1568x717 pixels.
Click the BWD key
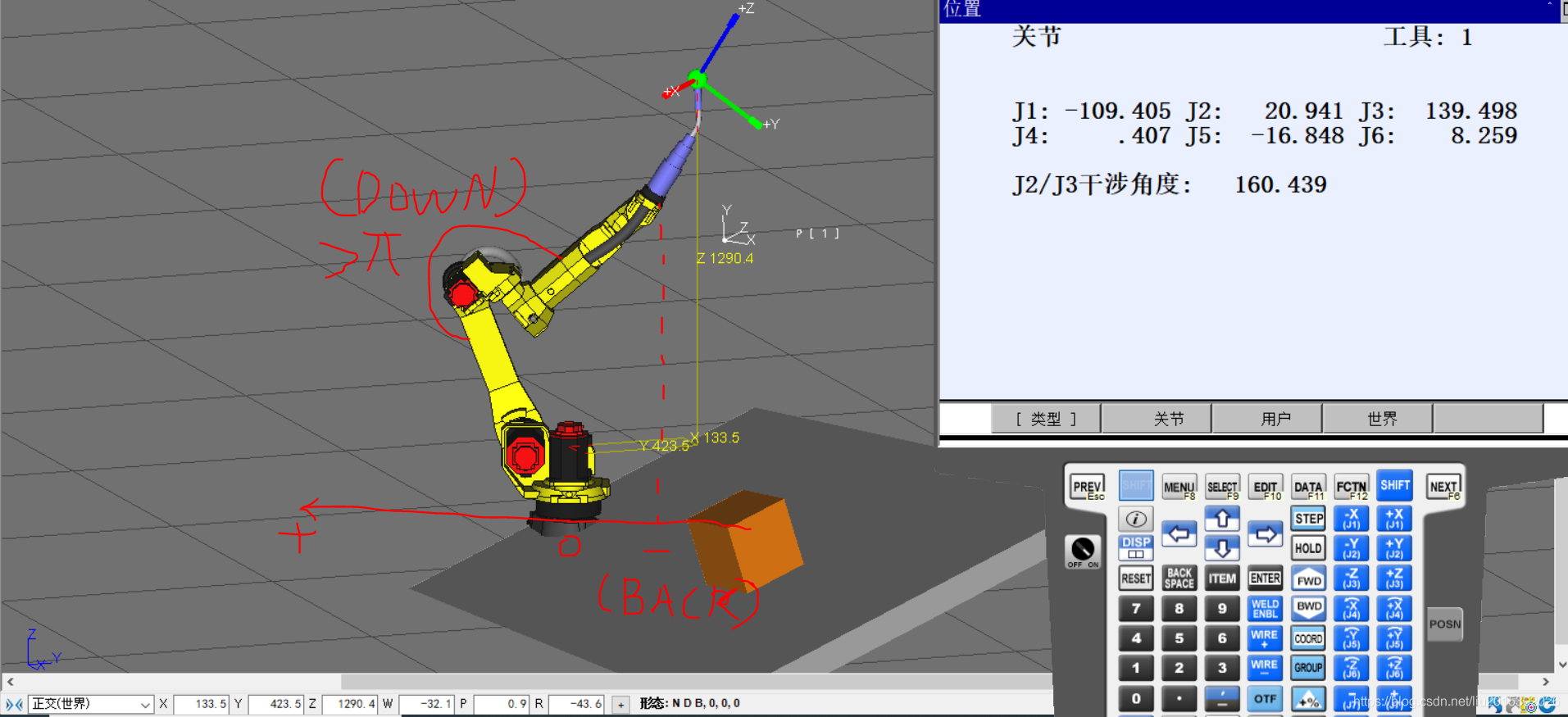point(1308,607)
